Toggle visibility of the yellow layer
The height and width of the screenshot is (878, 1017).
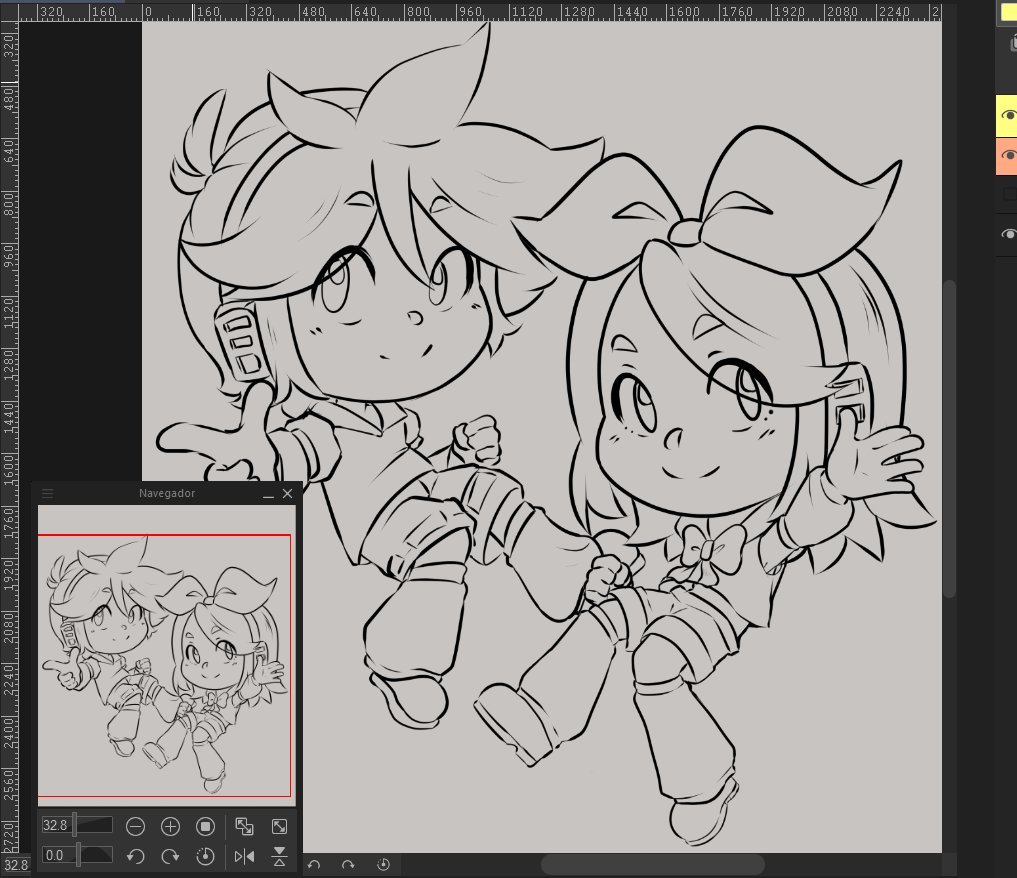click(x=1009, y=115)
